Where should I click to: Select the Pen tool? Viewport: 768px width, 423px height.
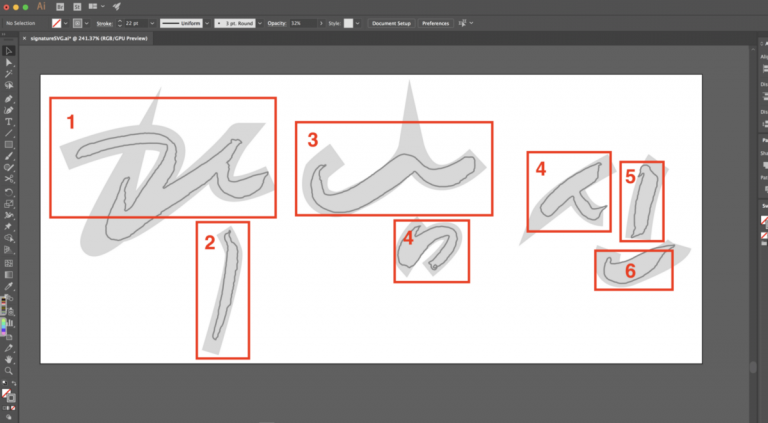click(9, 98)
